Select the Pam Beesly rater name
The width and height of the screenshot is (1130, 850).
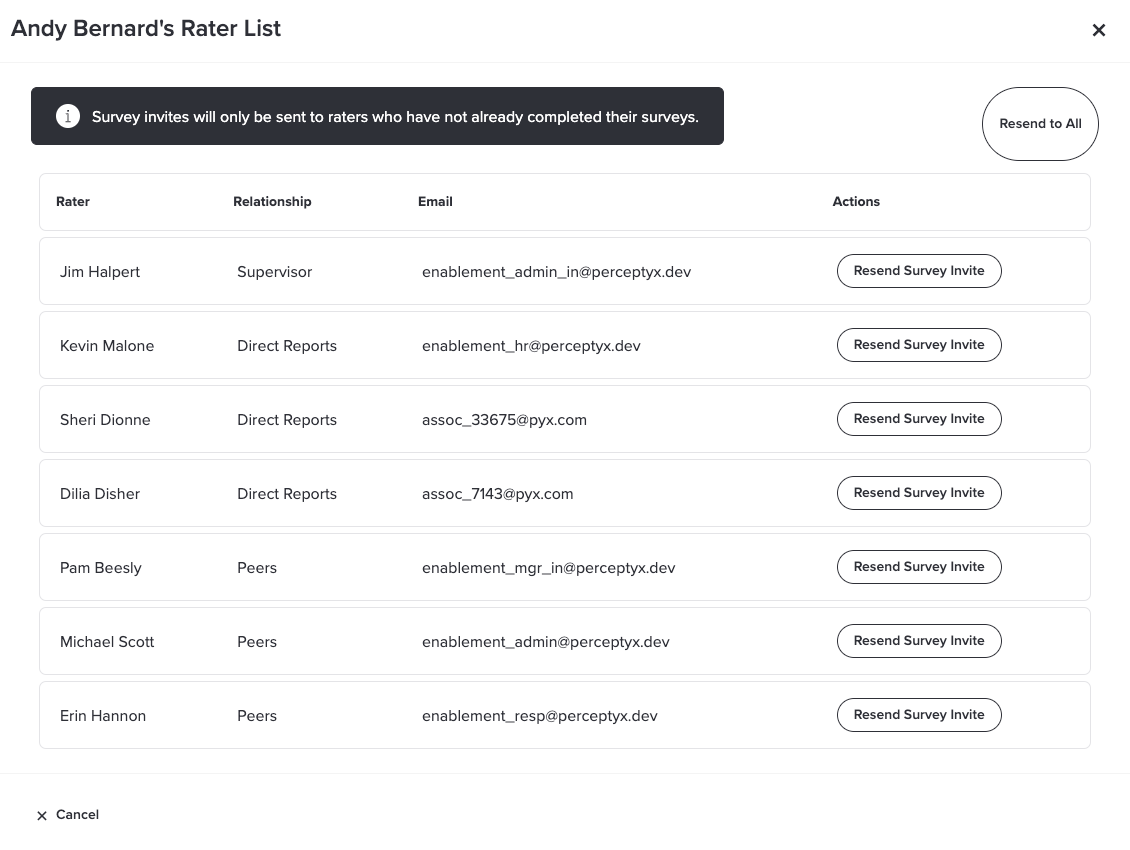(101, 568)
